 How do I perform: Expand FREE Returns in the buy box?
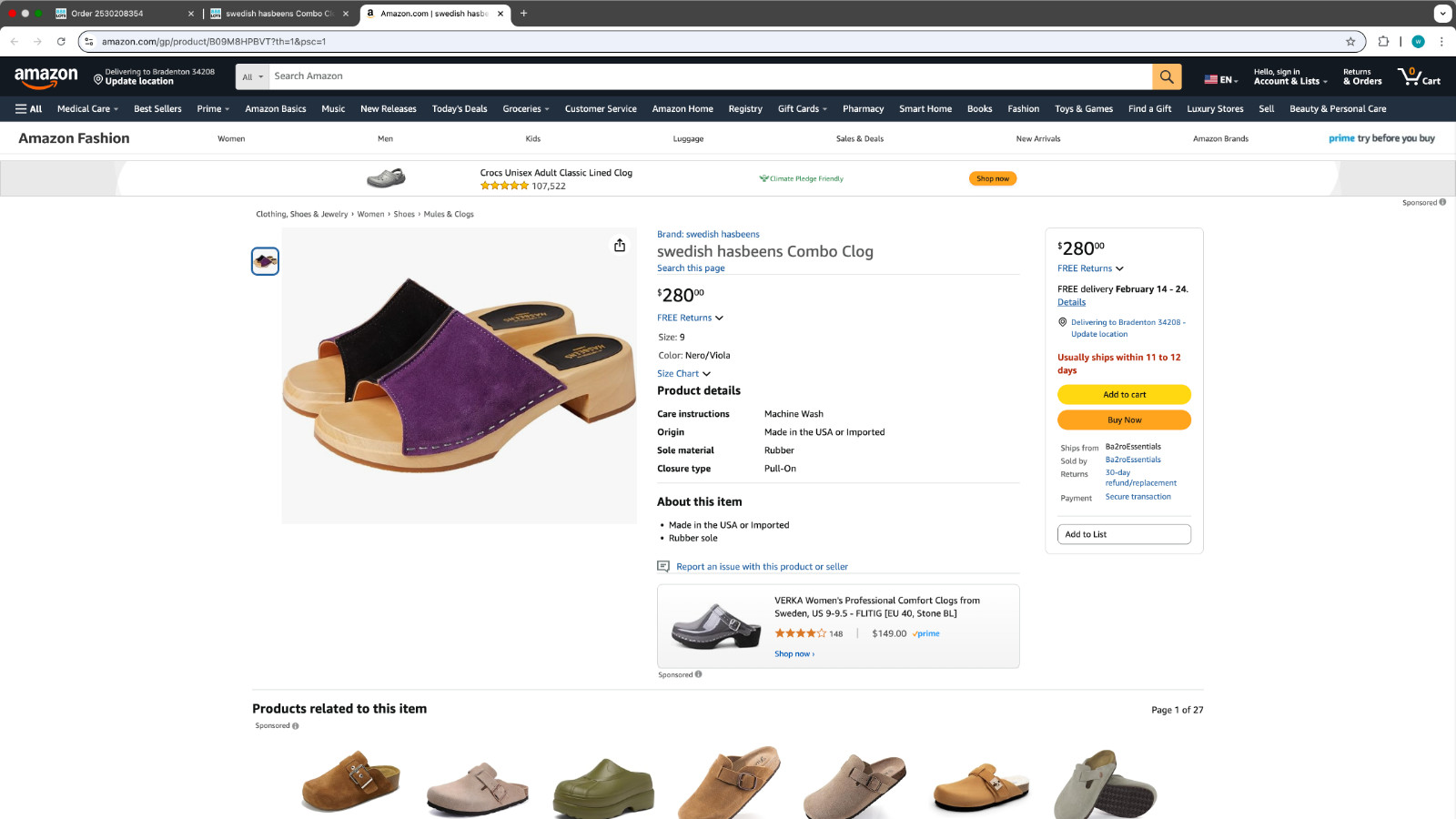coord(1090,268)
